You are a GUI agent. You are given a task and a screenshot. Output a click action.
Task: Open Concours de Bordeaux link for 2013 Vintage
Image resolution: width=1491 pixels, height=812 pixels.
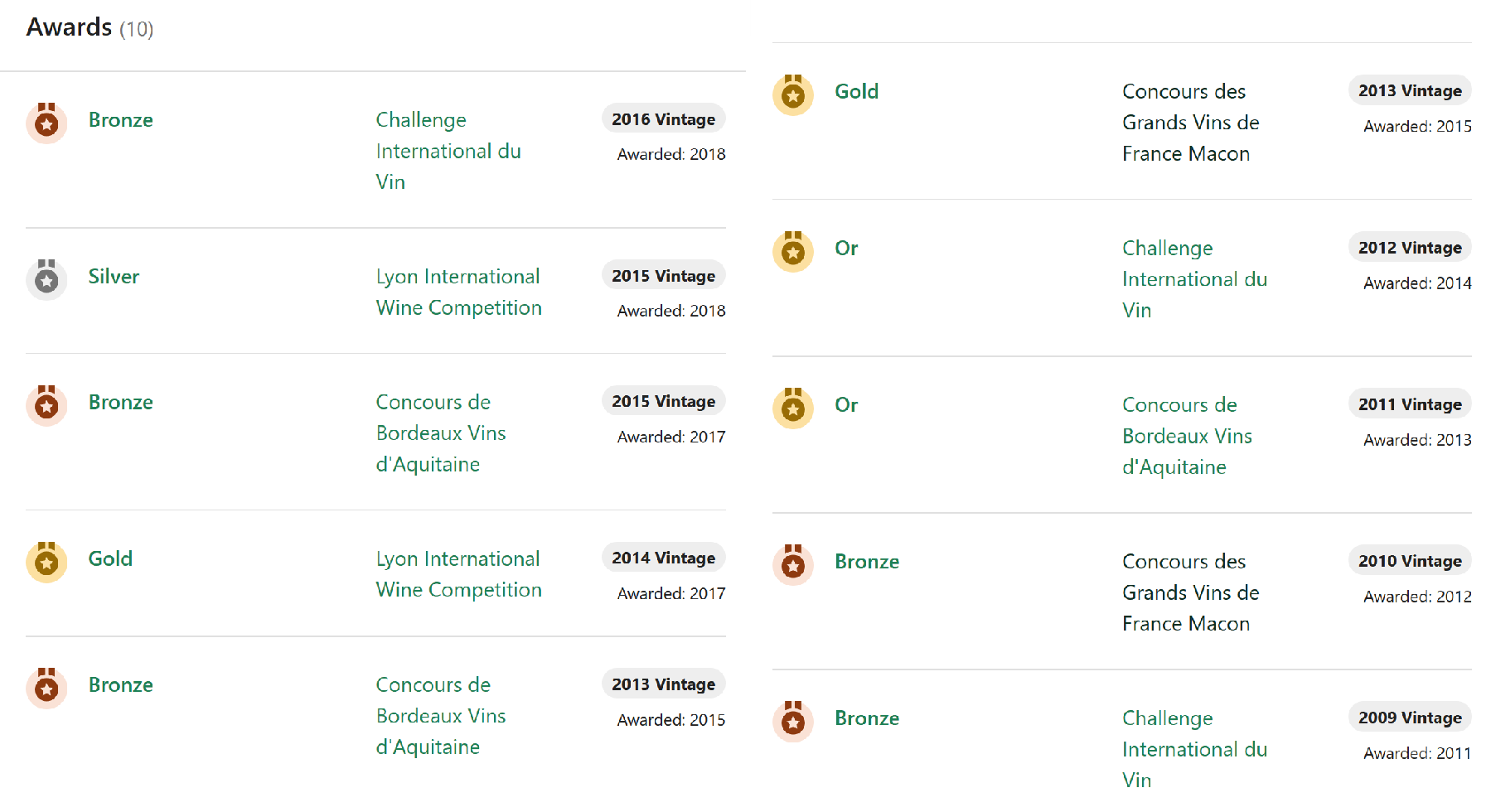click(440, 716)
